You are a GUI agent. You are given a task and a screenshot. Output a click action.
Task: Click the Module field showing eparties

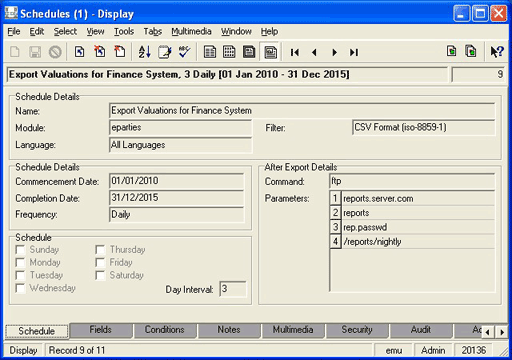[x=180, y=128]
